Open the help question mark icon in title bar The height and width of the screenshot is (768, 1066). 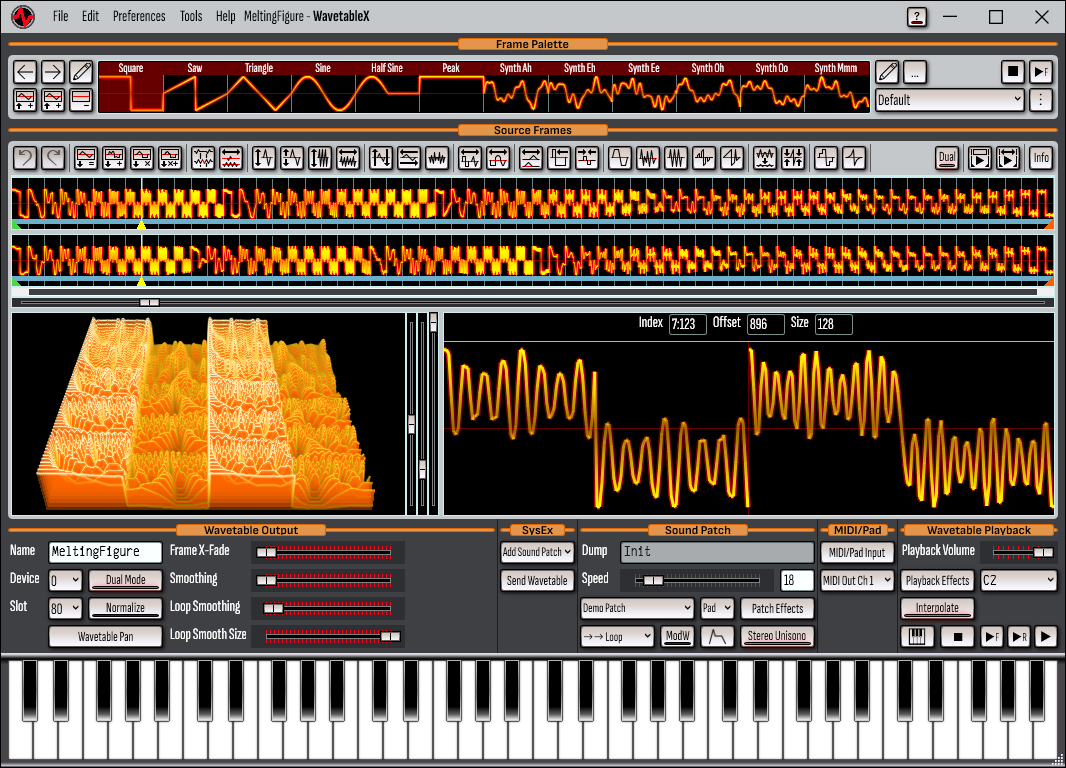(x=916, y=17)
